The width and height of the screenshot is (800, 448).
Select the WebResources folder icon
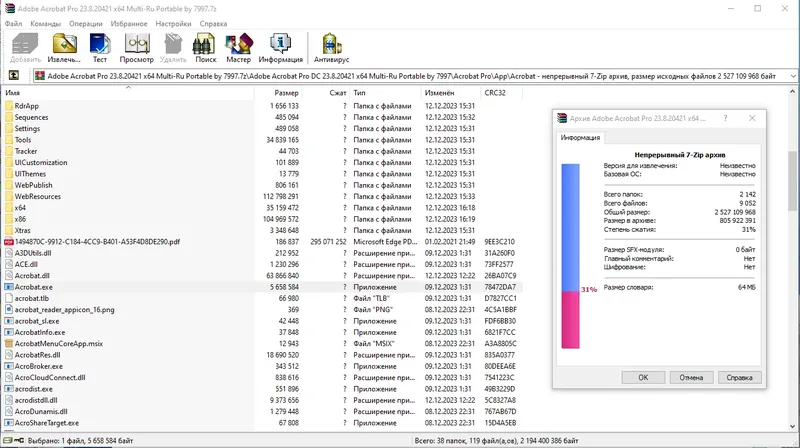[9, 196]
